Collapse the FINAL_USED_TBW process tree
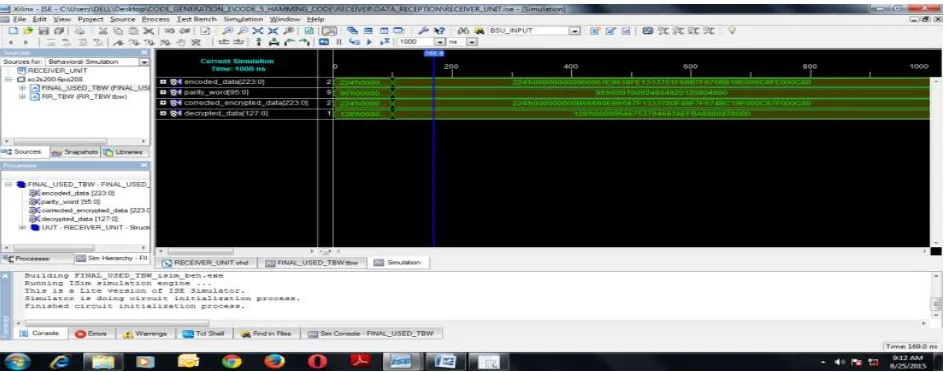Image resolution: width=948 pixels, height=372 pixels. 8,184
